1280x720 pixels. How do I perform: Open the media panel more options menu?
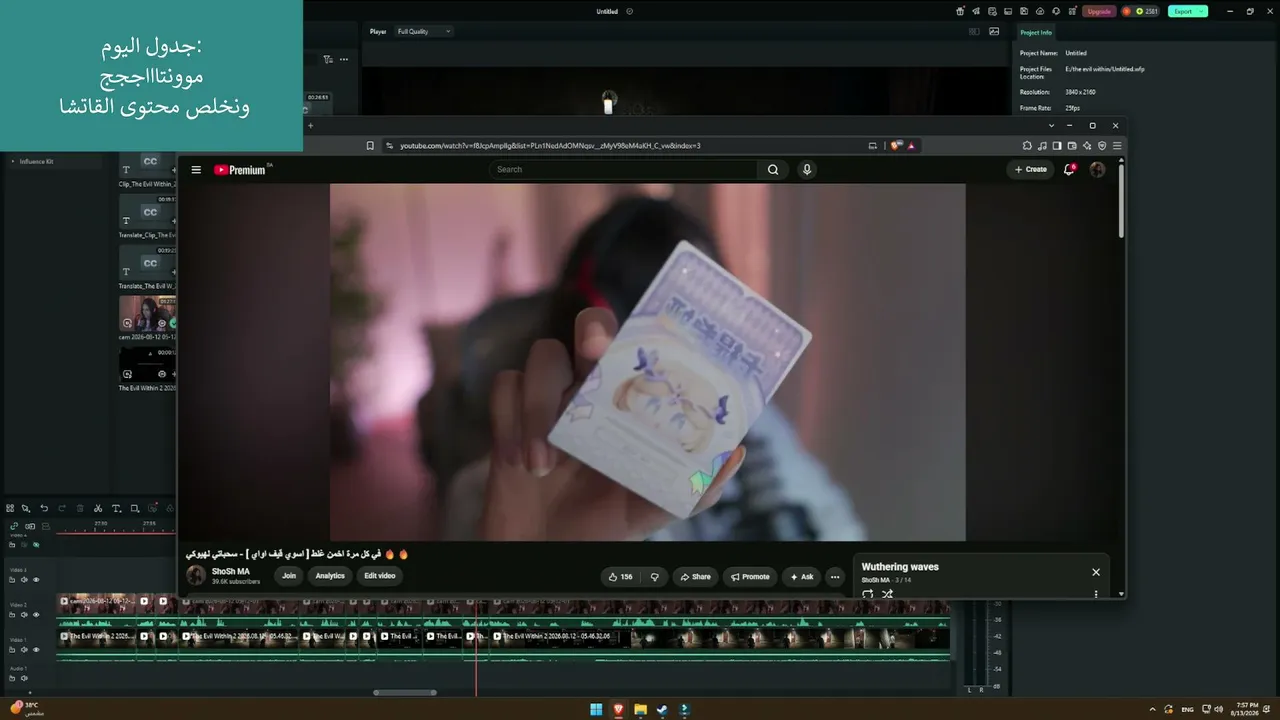[344, 59]
